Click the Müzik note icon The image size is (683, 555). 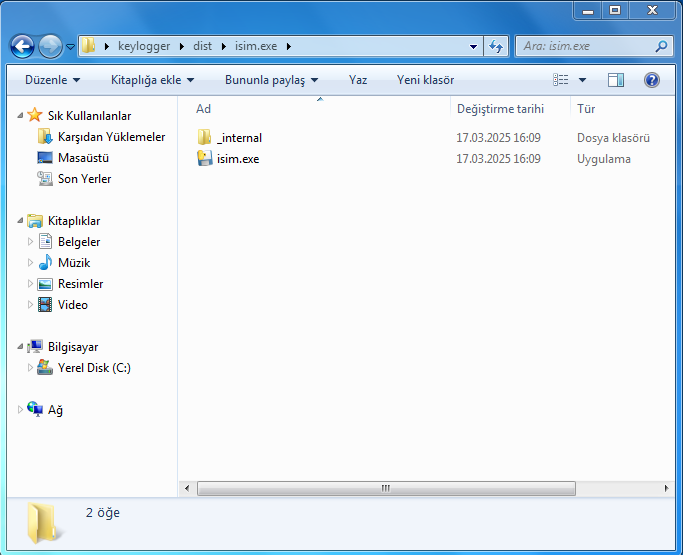pyautogui.click(x=45, y=262)
